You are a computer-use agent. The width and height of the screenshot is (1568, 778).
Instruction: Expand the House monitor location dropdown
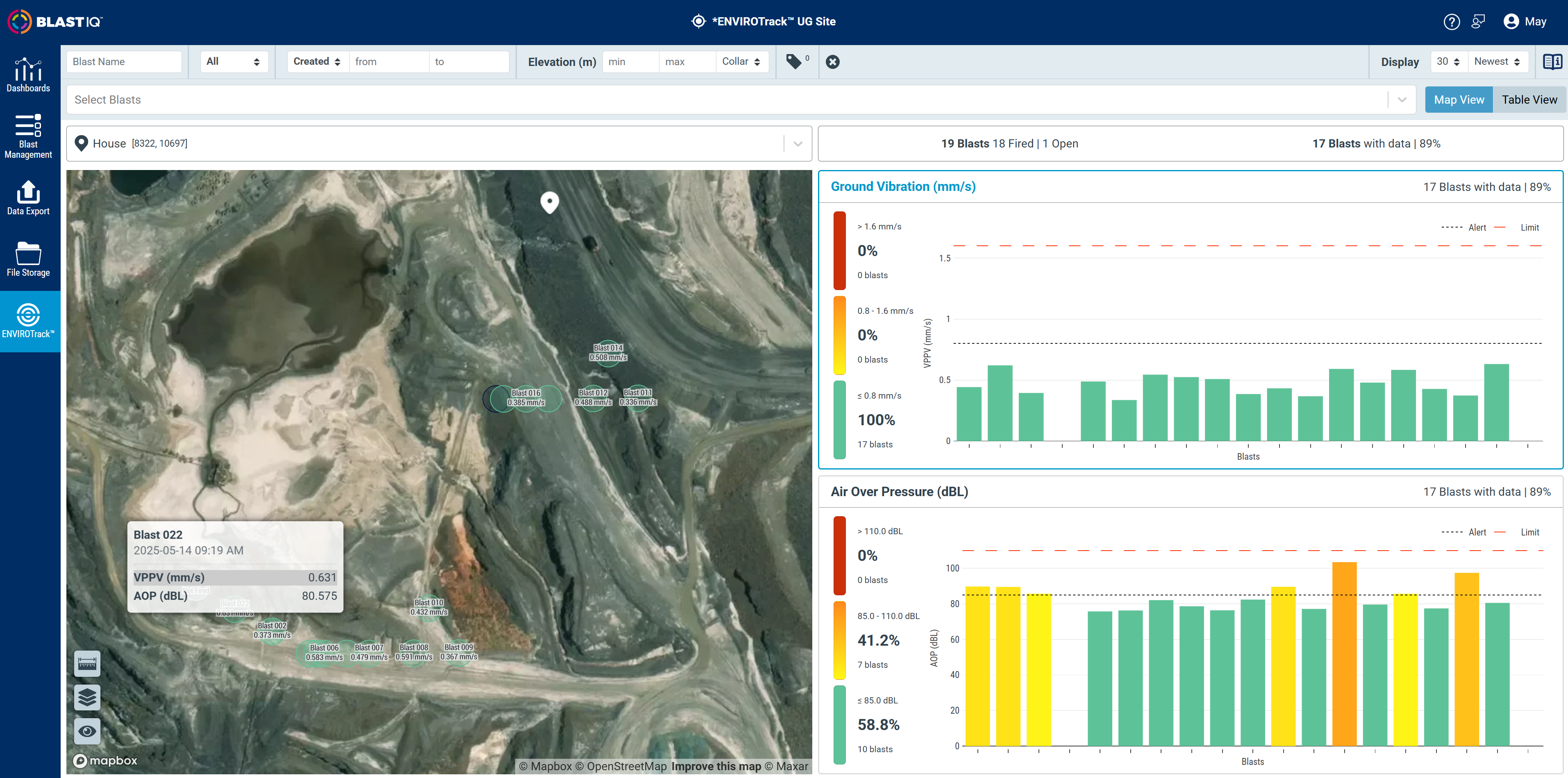tap(798, 143)
